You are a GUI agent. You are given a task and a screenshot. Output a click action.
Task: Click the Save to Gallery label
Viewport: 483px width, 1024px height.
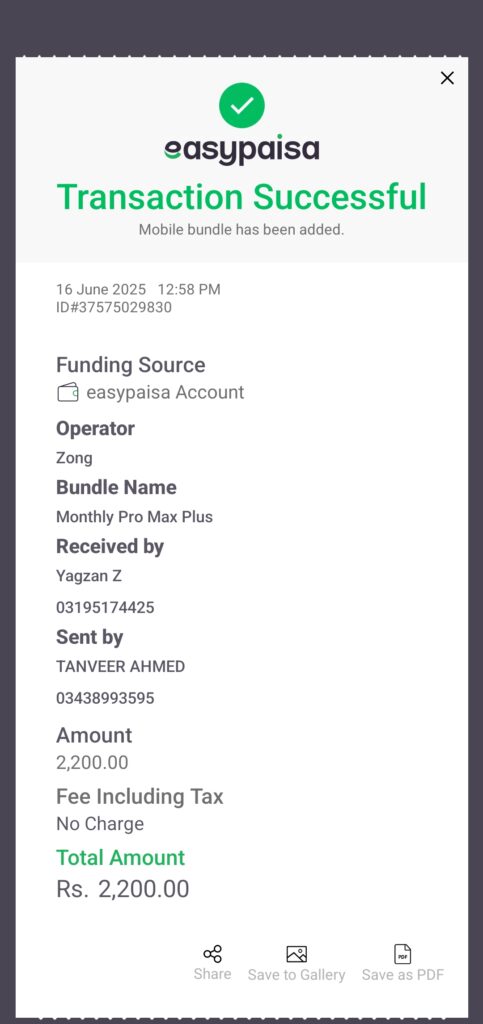pyautogui.click(x=296, y=975)
